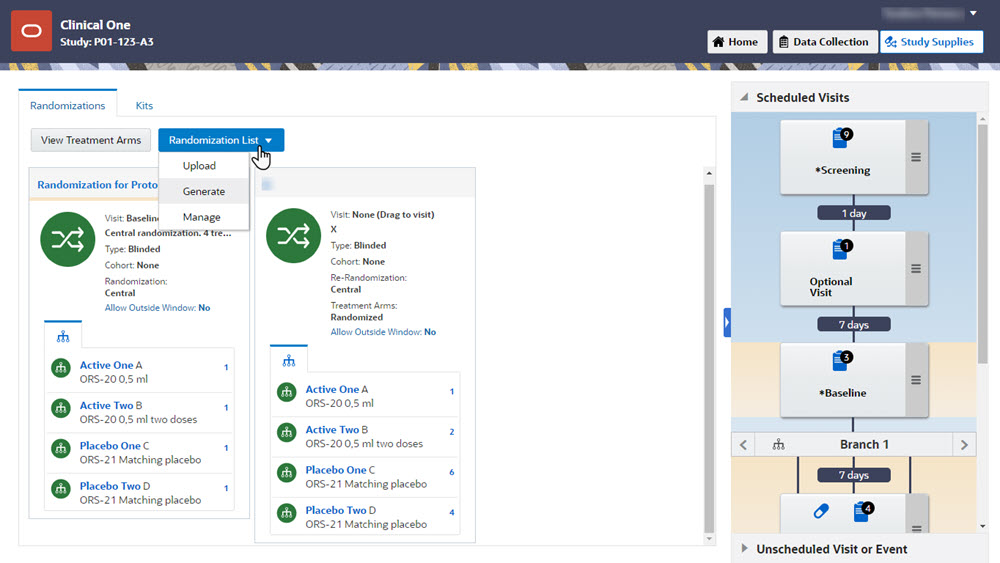Switch to the Kits tab
This screenshot has height=563, width=1000.
coord(144,105)
